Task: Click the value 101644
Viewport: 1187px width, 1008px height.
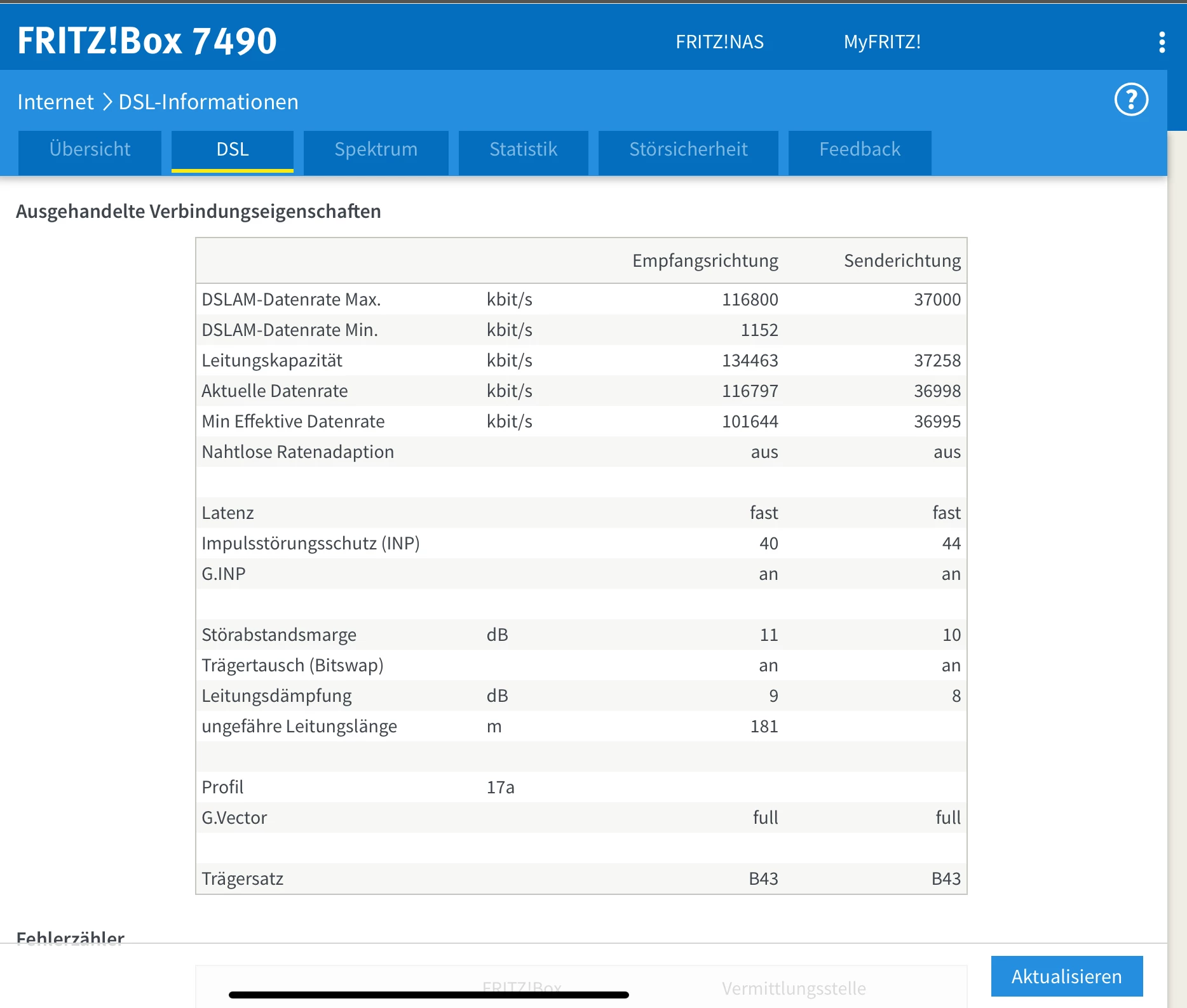Action: [750, 421]
